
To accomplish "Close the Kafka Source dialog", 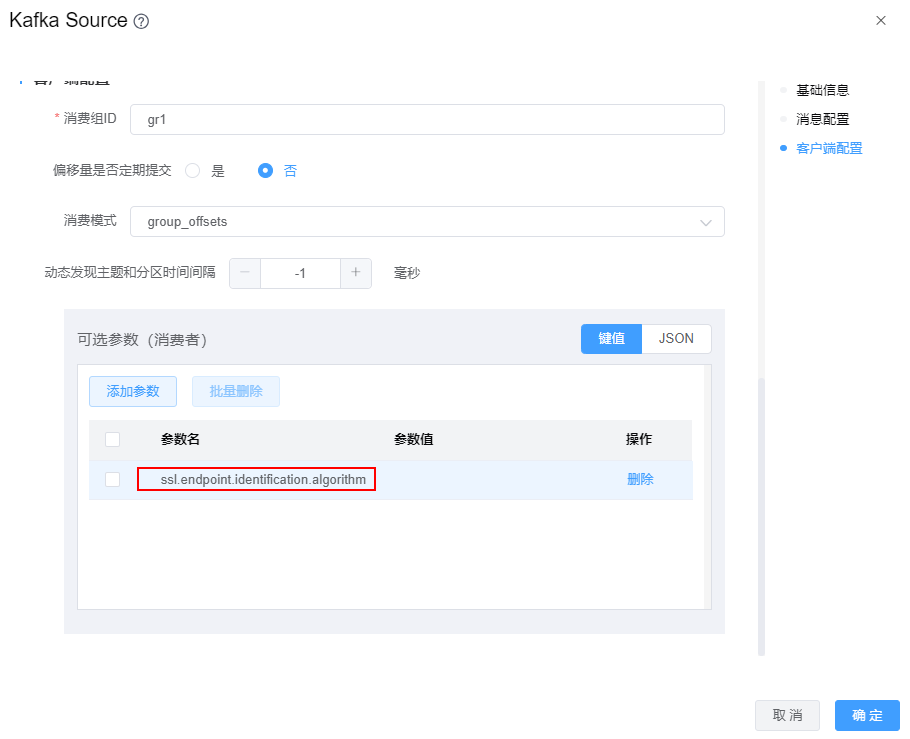I will (880, 20).
